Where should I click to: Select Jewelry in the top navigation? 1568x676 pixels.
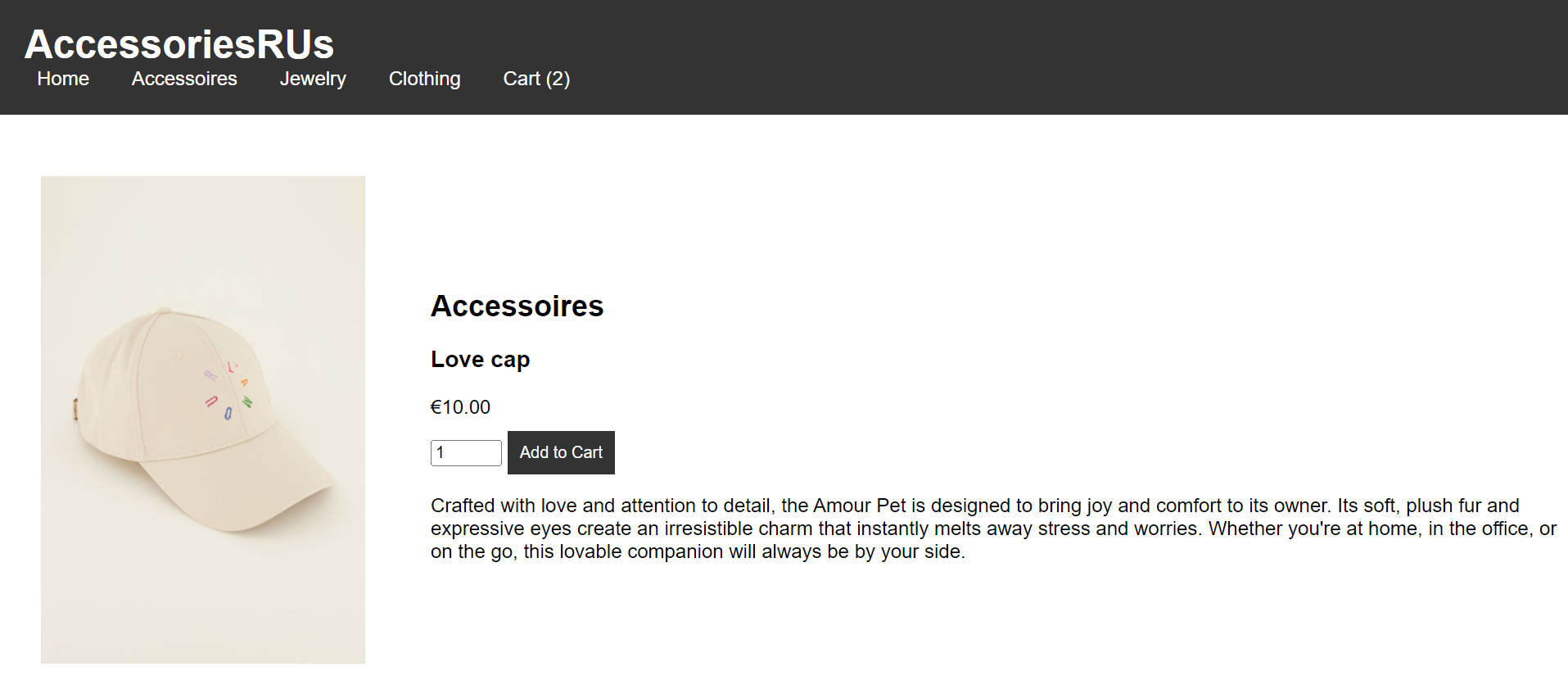pyautogui.click(x=313, y=79)
